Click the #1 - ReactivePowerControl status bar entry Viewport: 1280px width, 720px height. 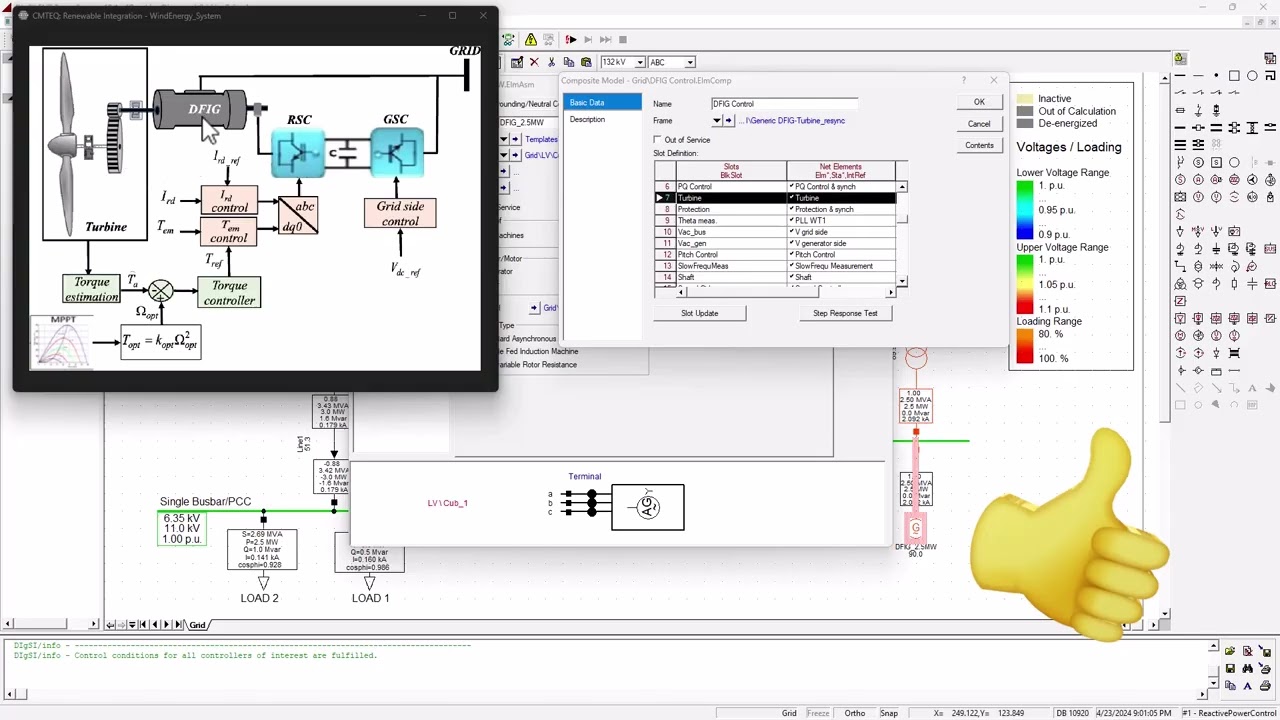pos(1229,713)
